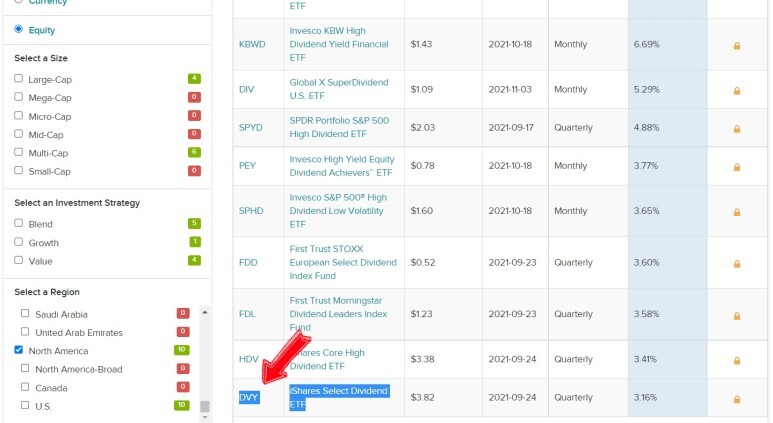Enable the Value investment strategy checkbox
773x423 pixels.
pos(19,260)
